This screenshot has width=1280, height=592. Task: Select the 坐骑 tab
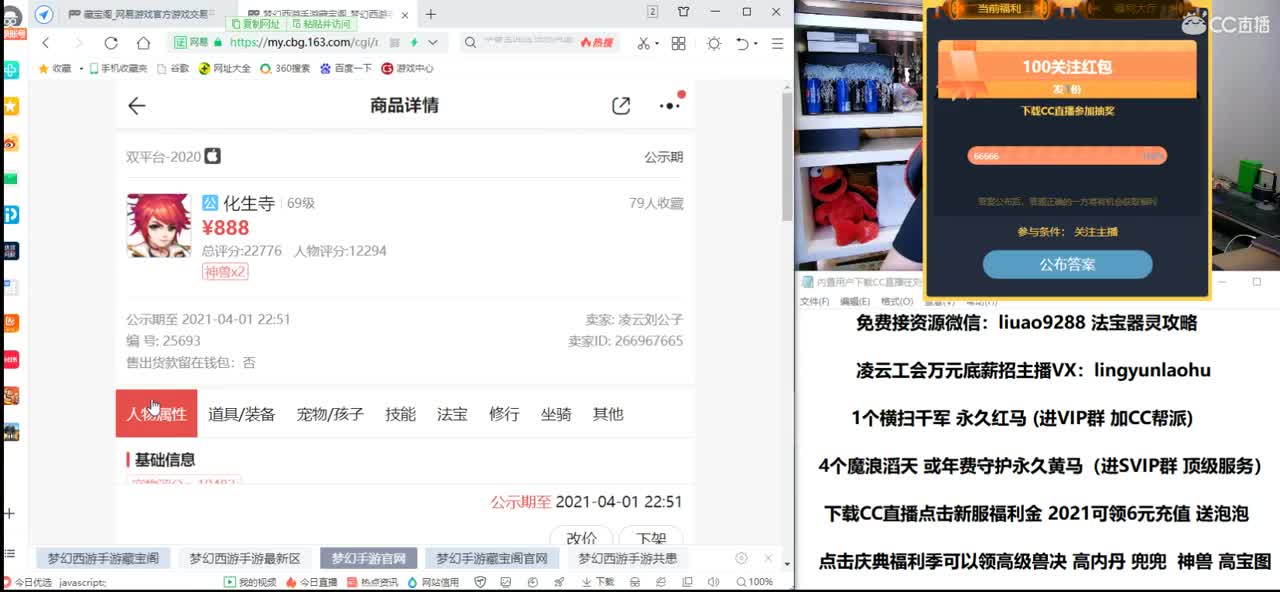point(556,414)
